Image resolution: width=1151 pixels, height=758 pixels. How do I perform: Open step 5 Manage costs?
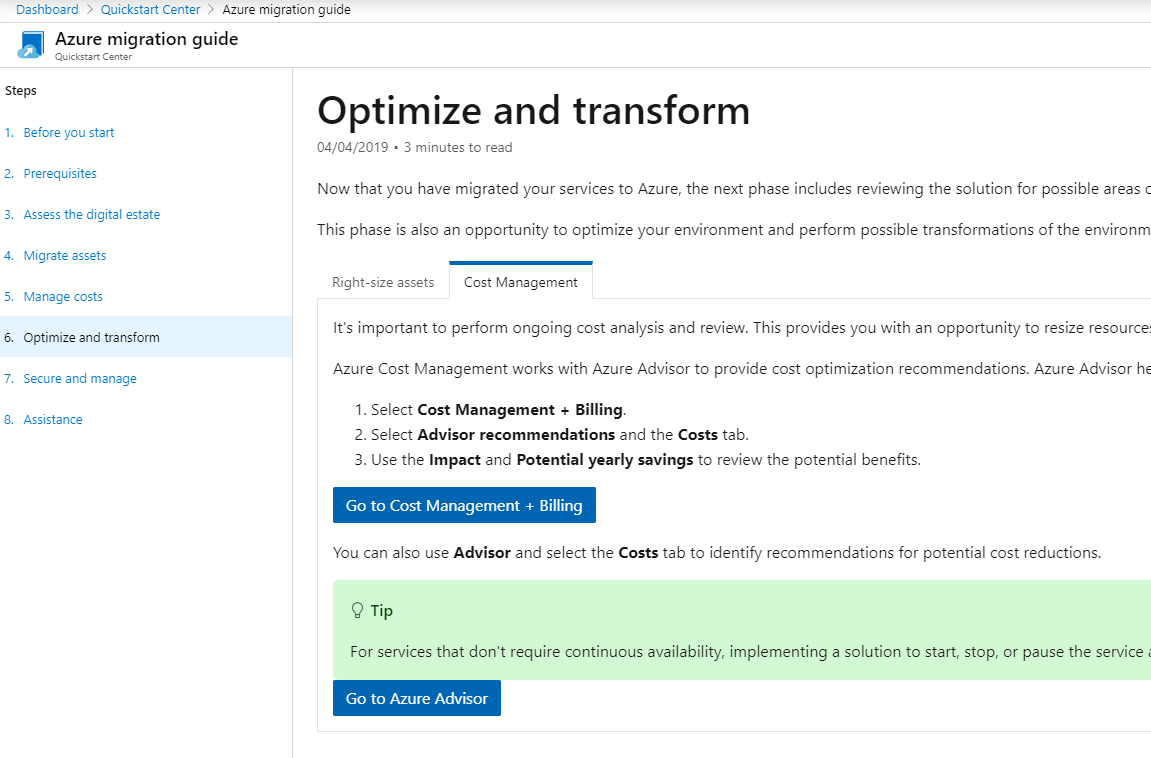tap(63, 296)
